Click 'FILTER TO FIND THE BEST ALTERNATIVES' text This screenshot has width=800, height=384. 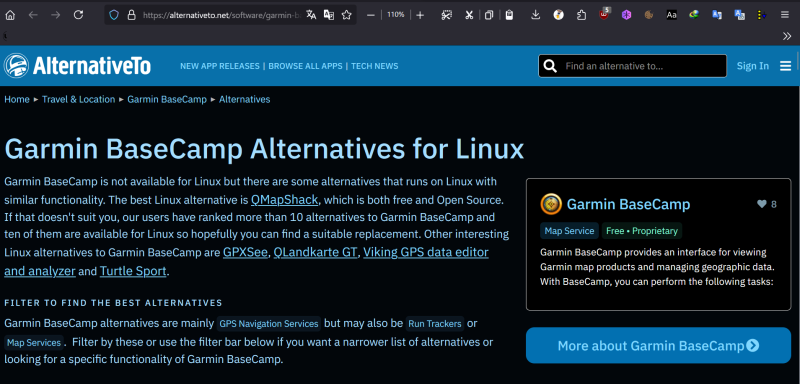[x=113, y=303]
